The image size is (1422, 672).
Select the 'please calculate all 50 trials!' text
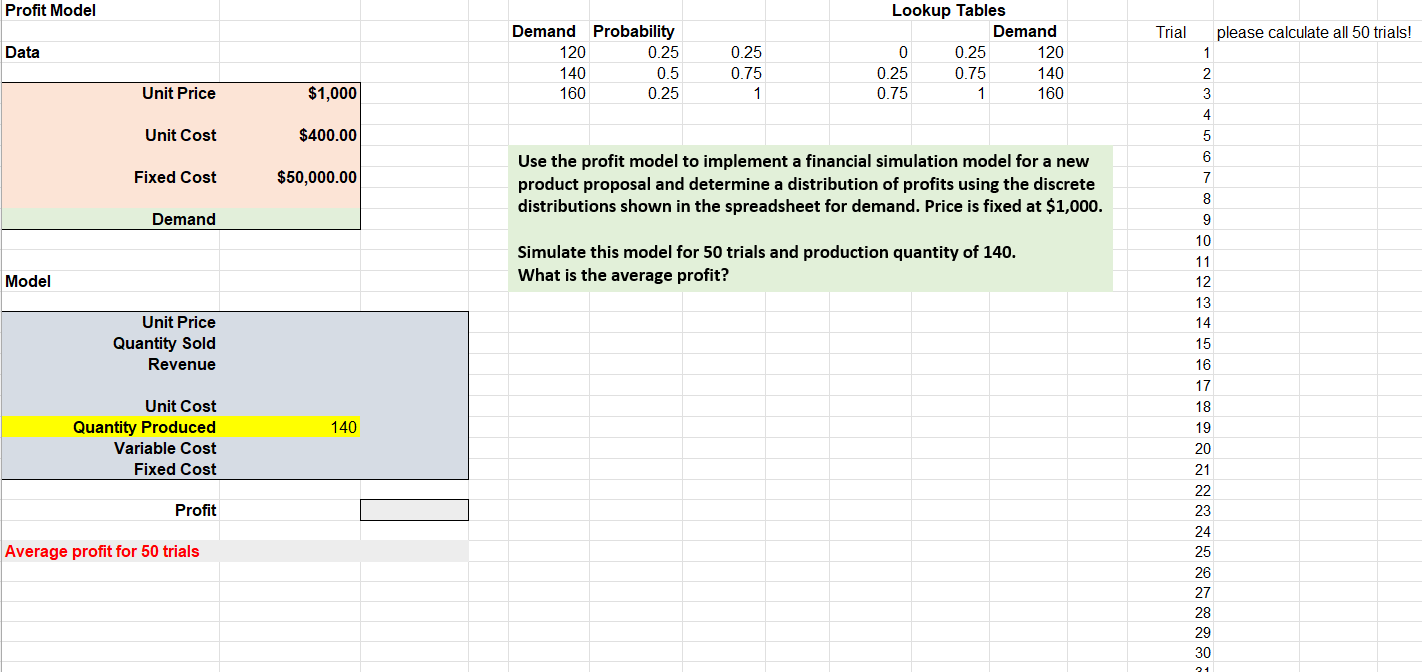pos(1315,31)
